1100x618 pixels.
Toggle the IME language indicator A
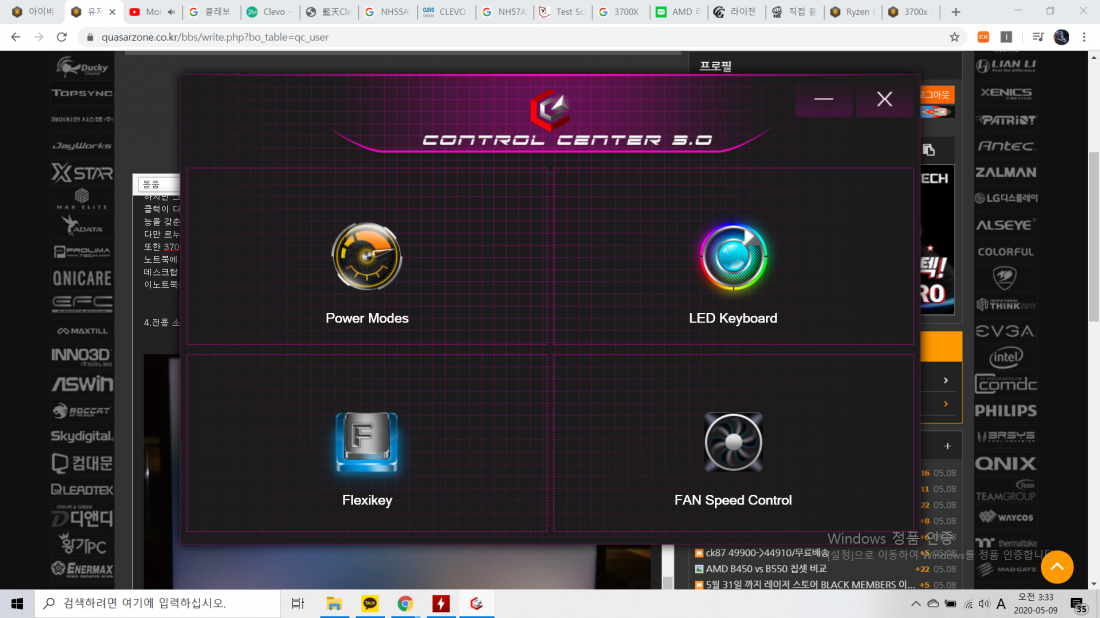pyautogui.click(x=1001, y=603)
